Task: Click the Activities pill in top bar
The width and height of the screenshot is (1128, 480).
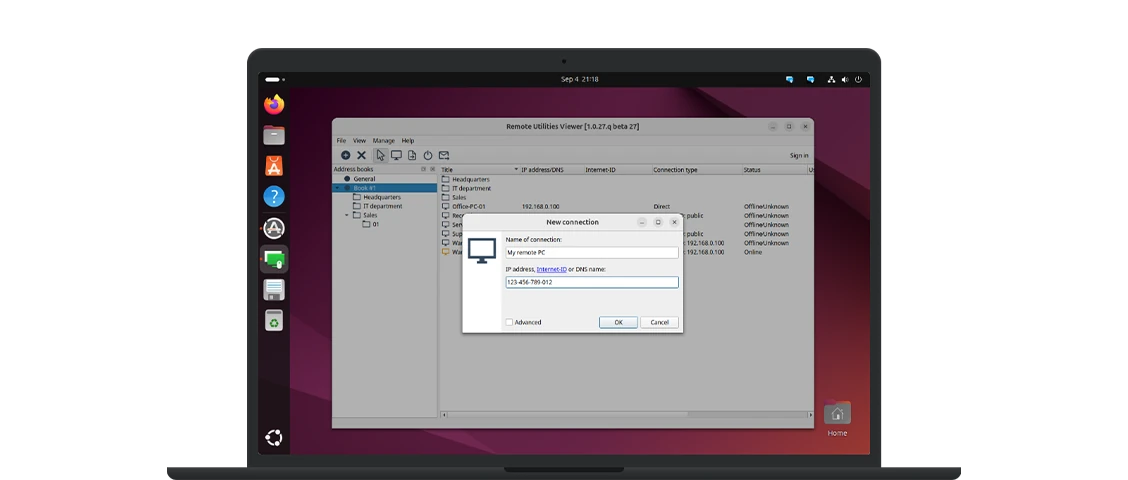Action: (x=273, y=80)
